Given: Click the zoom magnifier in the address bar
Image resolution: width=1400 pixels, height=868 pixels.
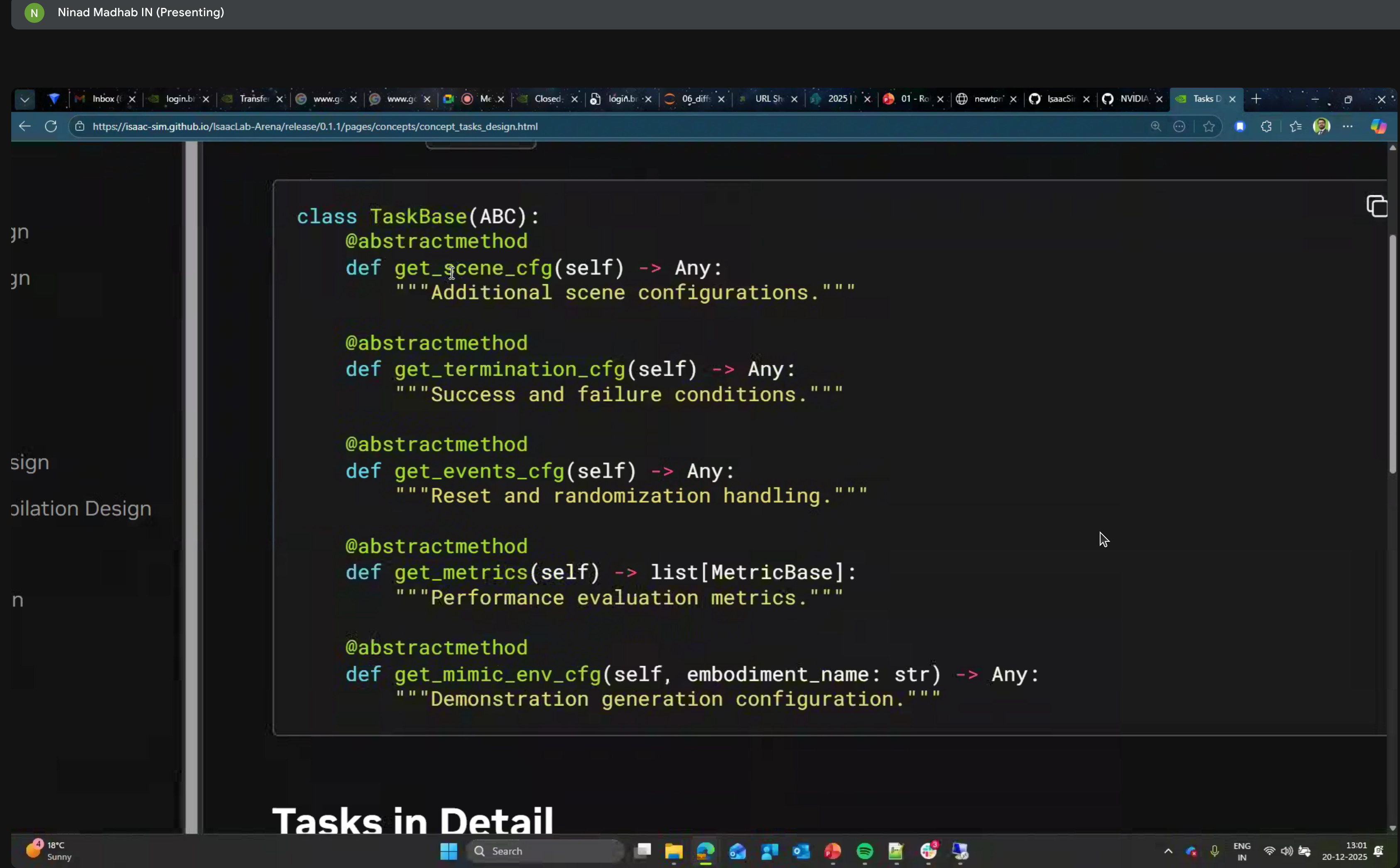Looking at the screenshot, I should tap(1155, 127).
